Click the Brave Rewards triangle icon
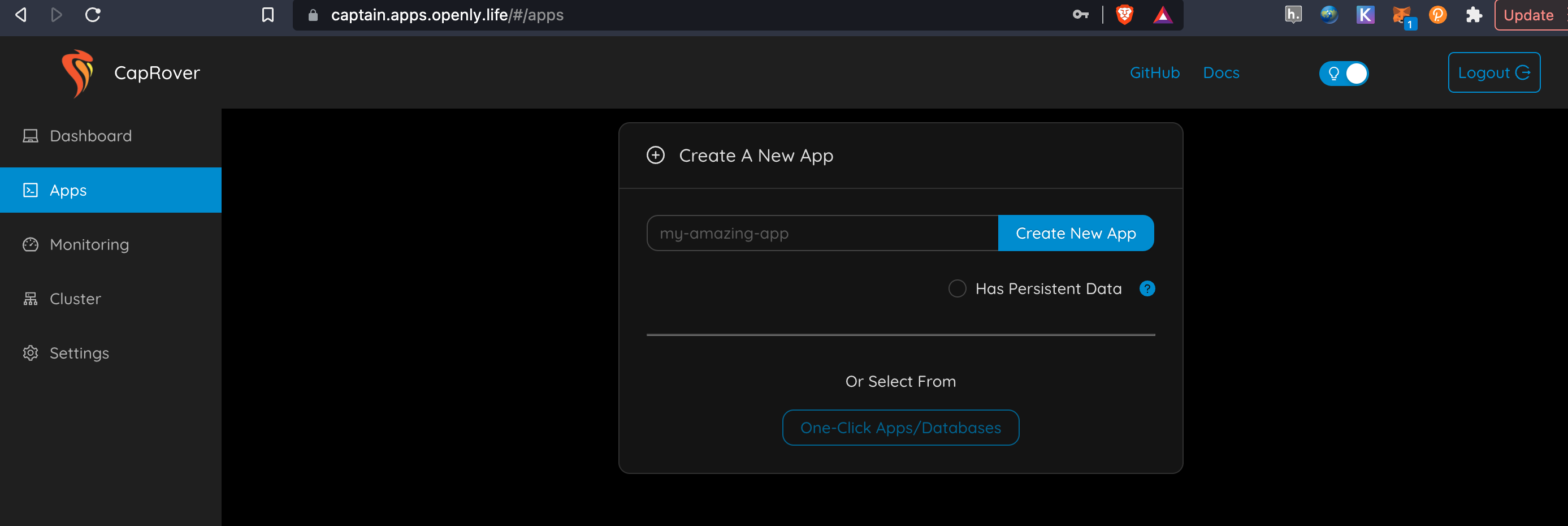Screen dimensions: 1568x526 tap(1162, 15)
